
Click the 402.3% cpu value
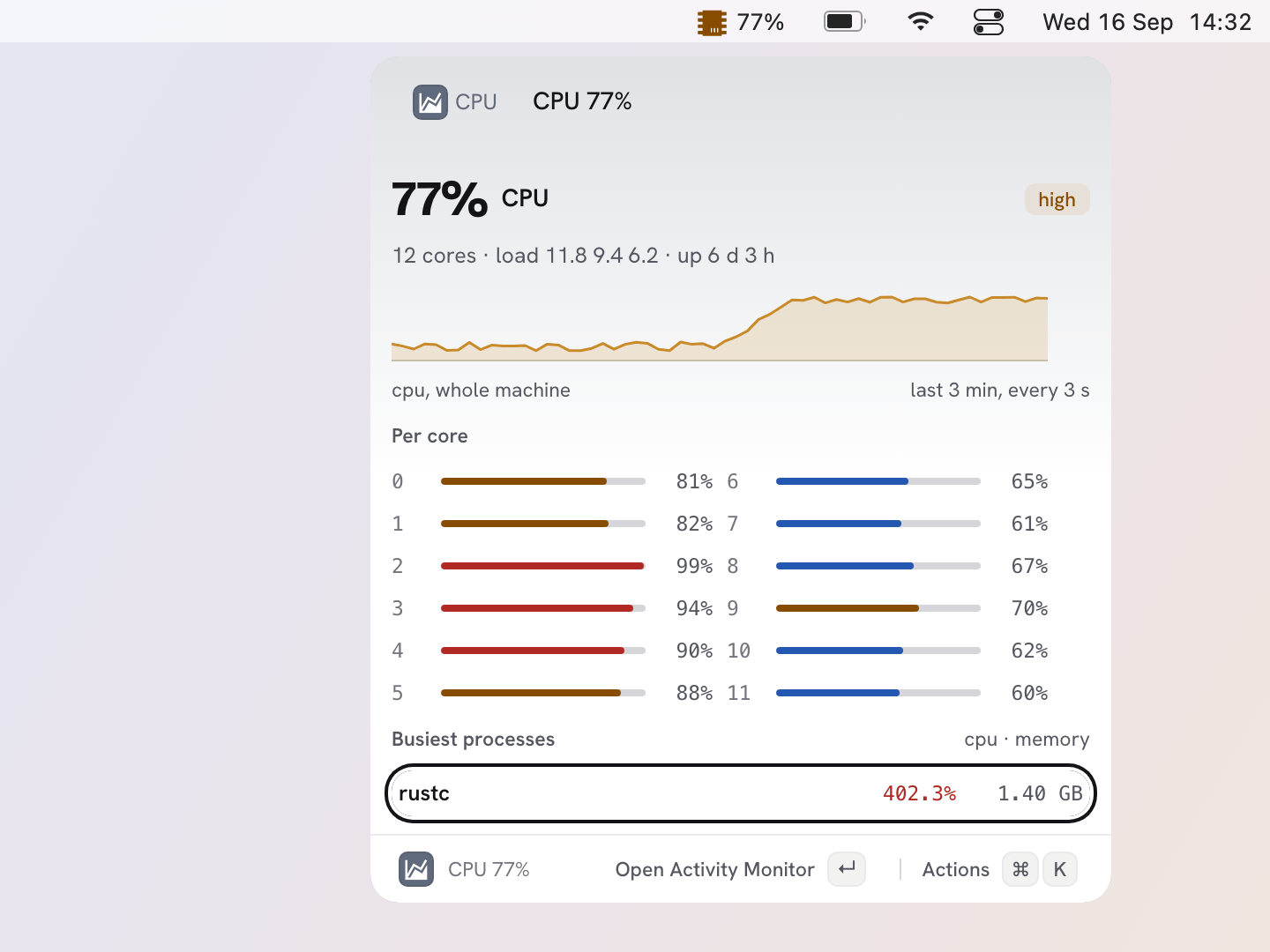coord(920,793)
